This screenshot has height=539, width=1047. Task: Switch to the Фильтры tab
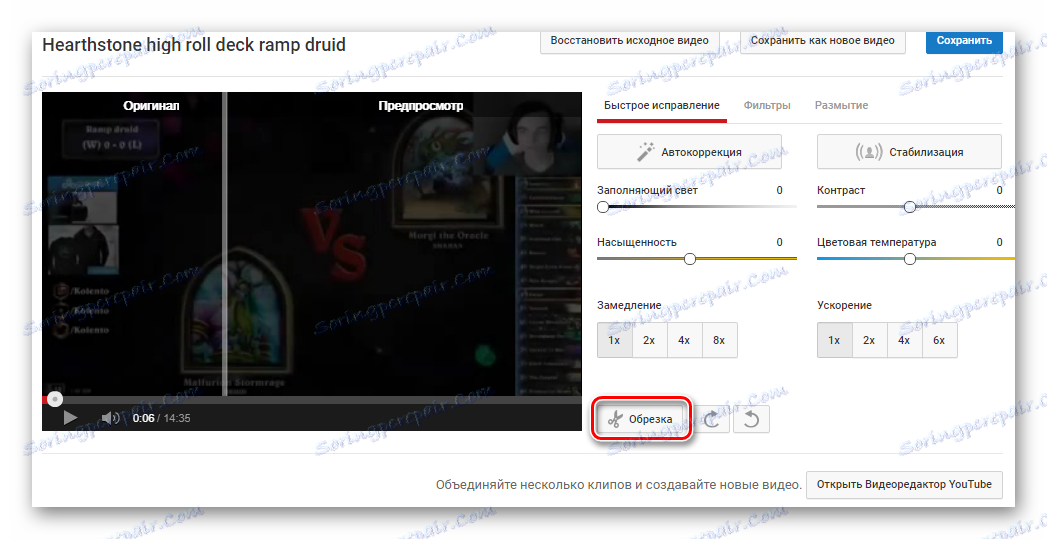[x=767, y=106]
